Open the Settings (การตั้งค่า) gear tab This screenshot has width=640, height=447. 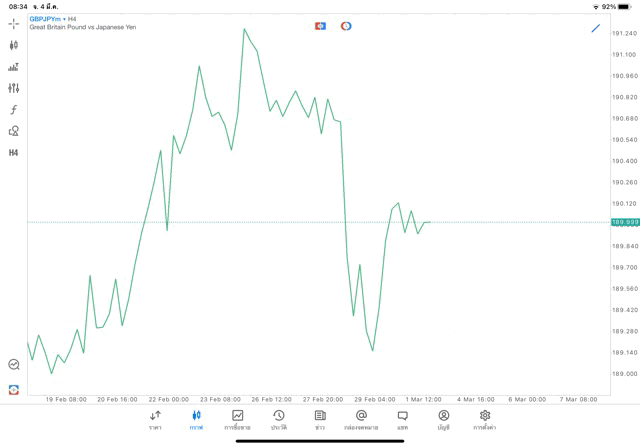[485, 419]
